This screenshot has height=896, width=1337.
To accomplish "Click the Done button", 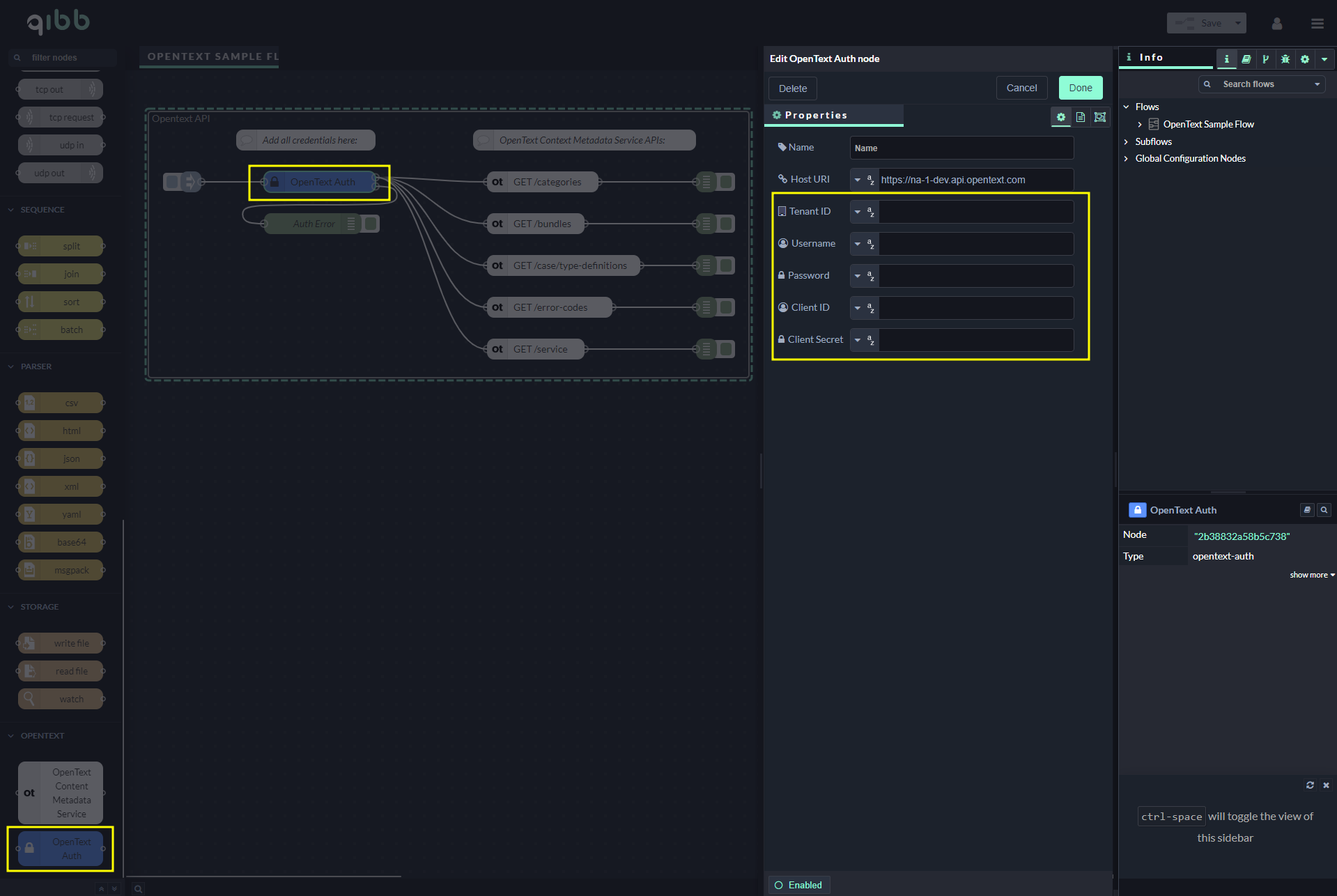I will (1080, 88).
